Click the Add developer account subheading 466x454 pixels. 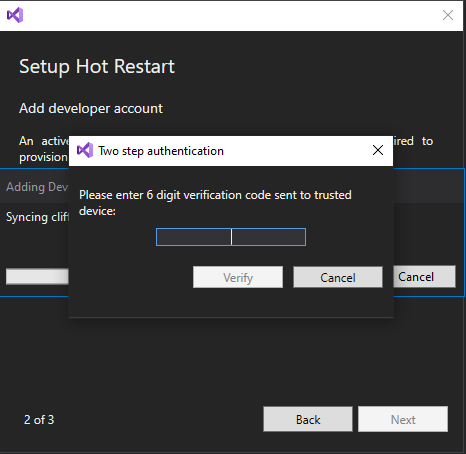pyautogui.click(x=91, y=109)
